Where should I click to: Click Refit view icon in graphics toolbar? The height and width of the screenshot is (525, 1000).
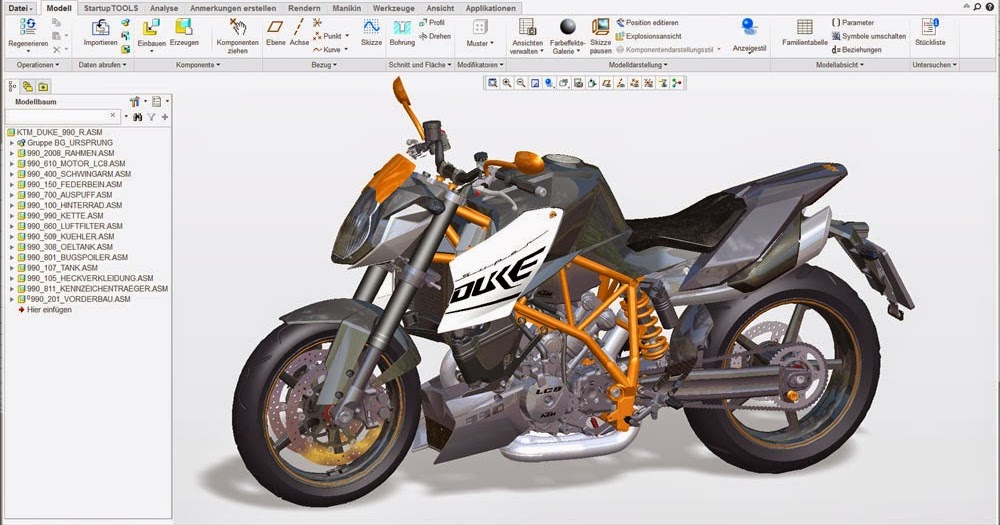pyautogui.click(x=492, y=83)
